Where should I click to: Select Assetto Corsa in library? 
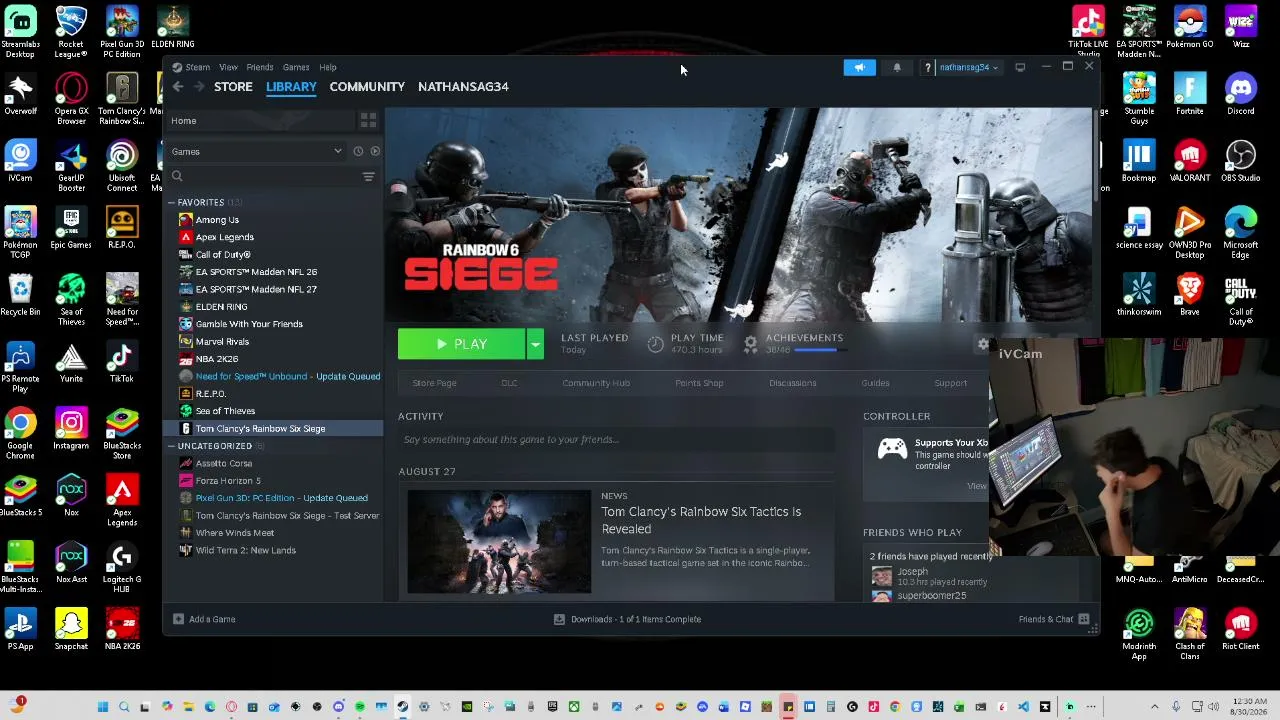click(x=224, y=464)
